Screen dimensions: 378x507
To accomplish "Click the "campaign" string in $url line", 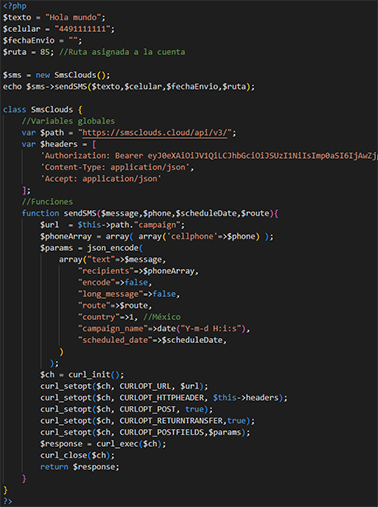I will click(157, 225).
